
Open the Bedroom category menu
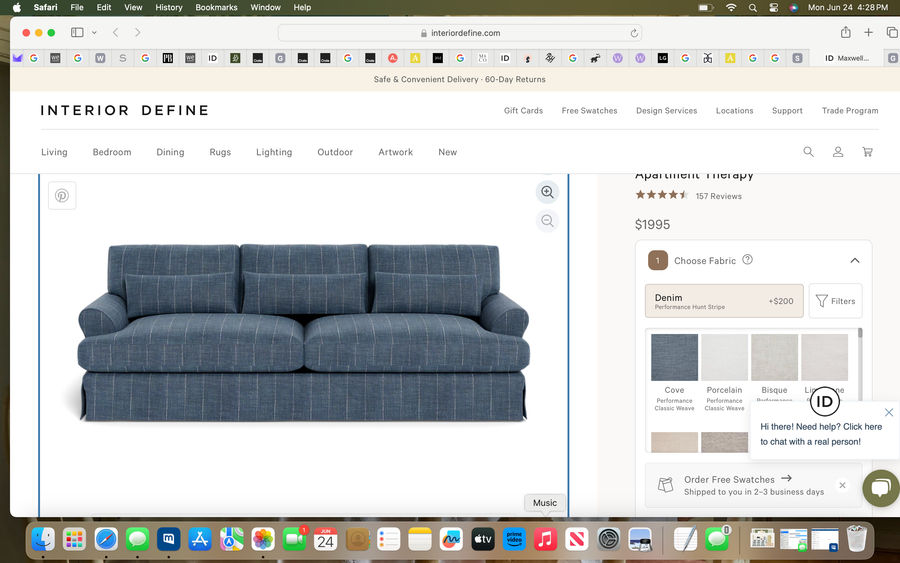112,152
